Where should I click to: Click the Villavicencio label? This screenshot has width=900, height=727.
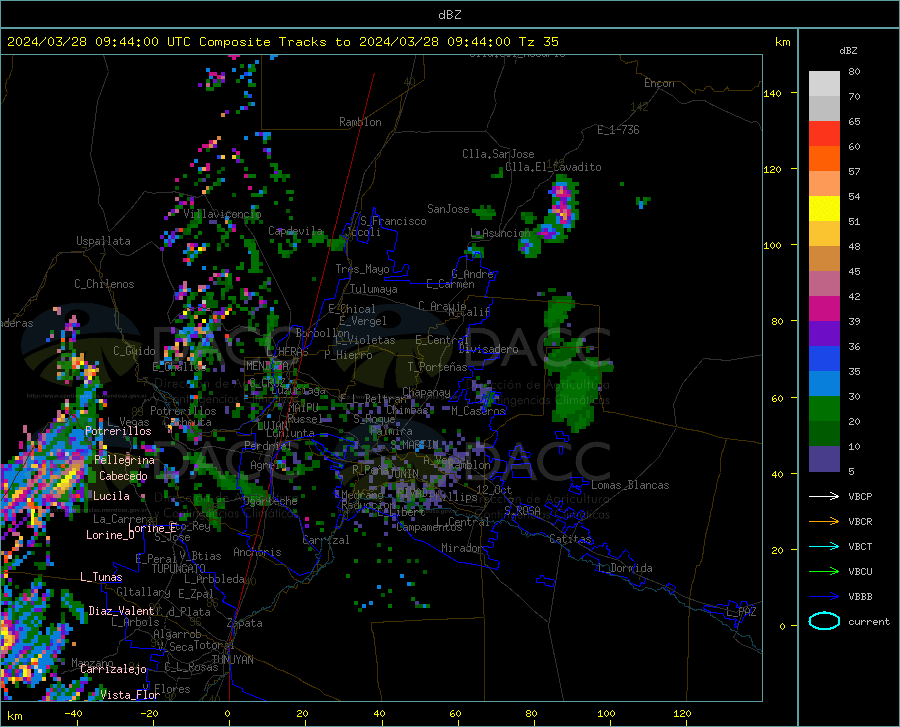tap(222, 214)
